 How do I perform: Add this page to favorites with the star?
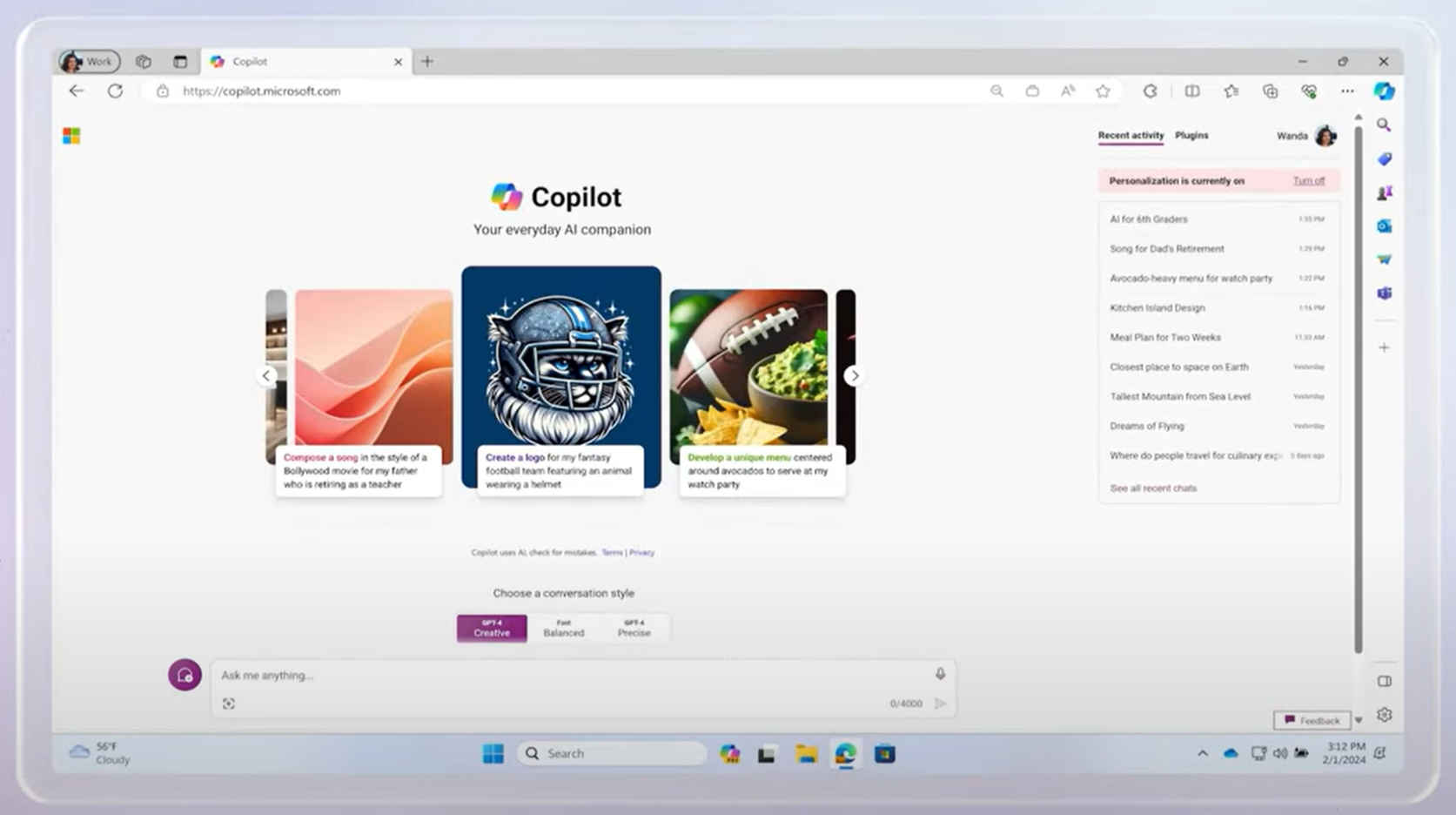point(1103,91)
